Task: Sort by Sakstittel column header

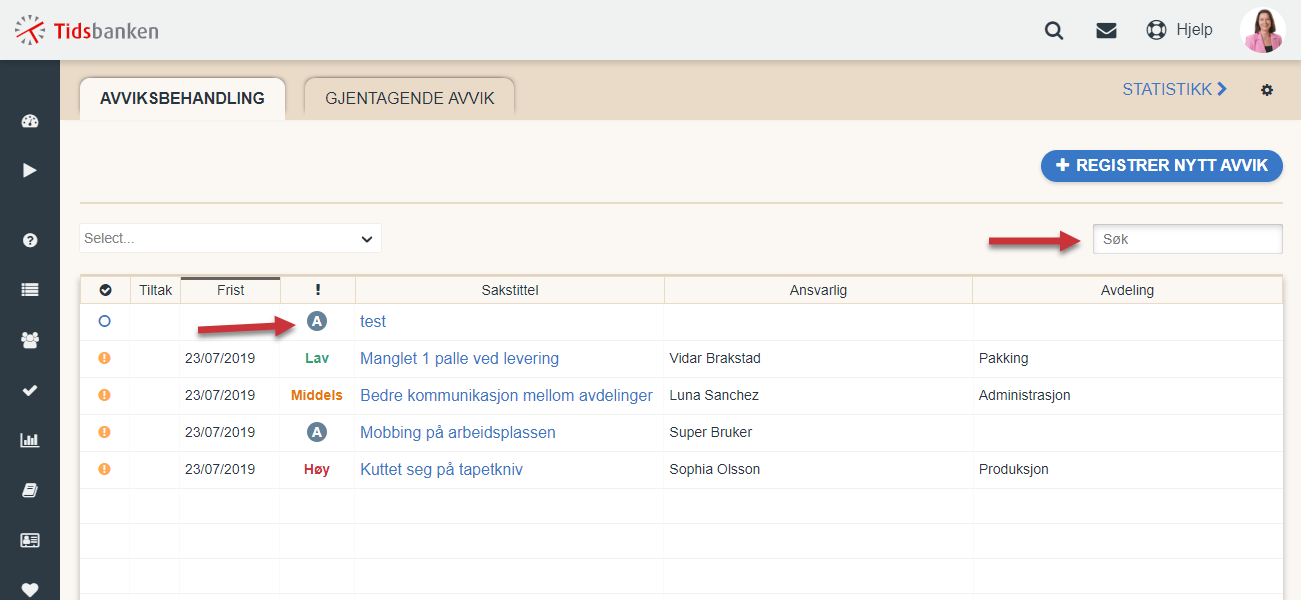Action: point(509,290)
